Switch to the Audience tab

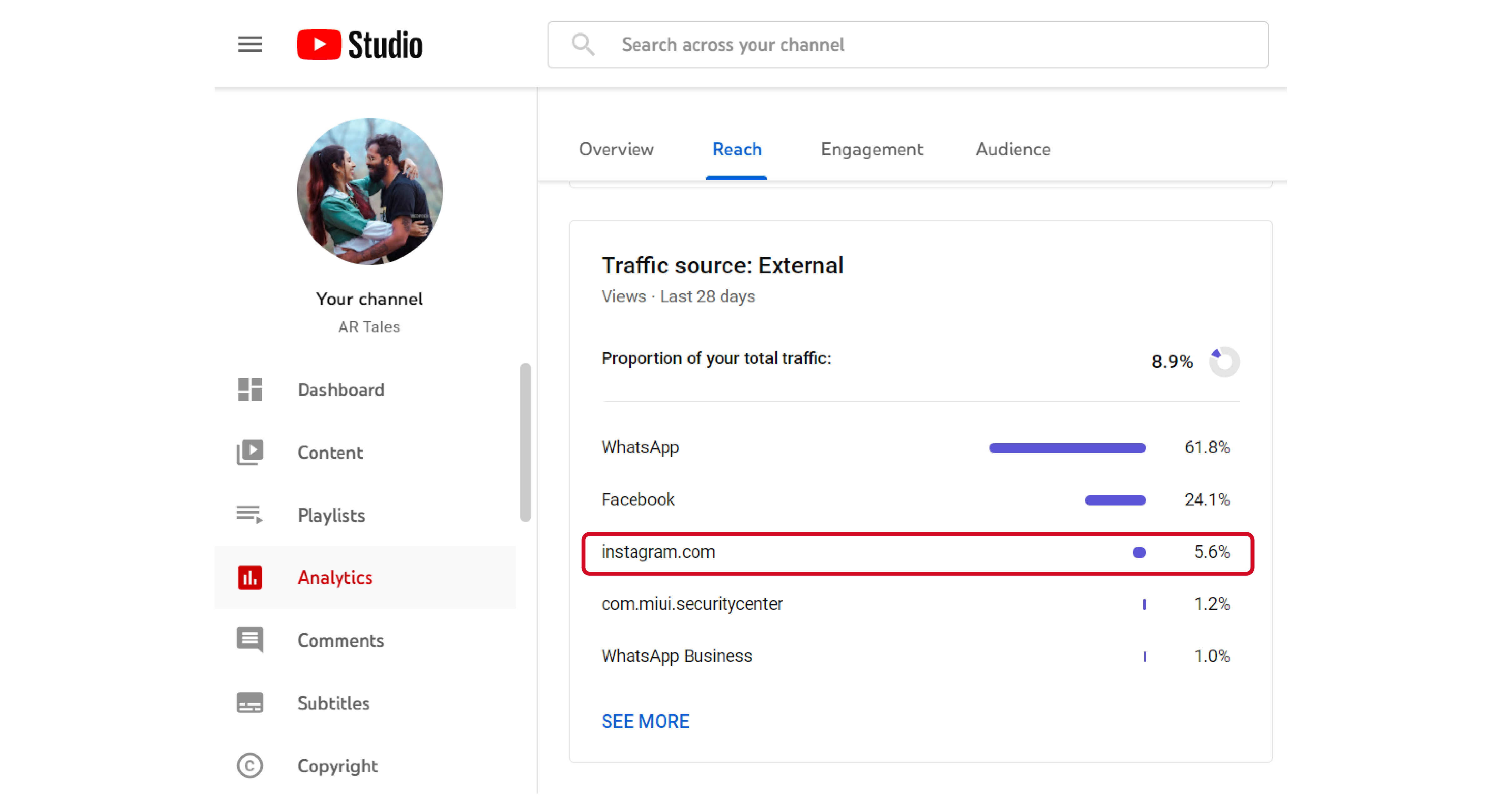point(1013,149)
